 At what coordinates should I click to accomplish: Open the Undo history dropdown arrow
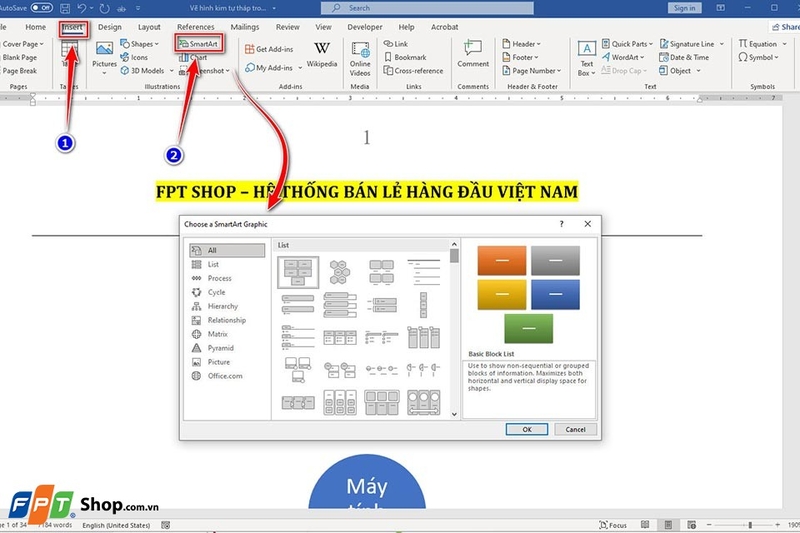pyautogui.click(x=91, y=8)
